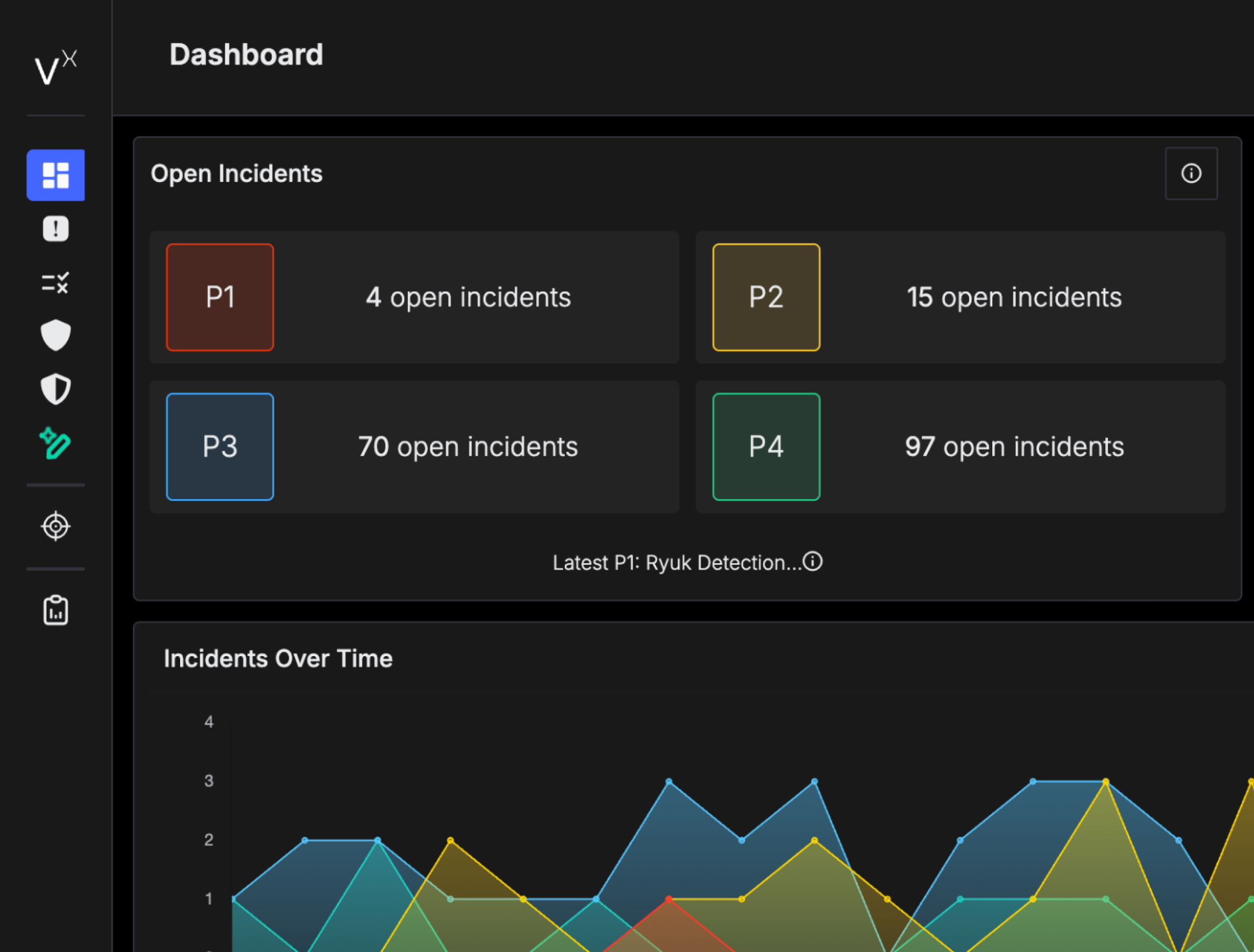Open the 97 open incidents link

(x=1014, y=447)
